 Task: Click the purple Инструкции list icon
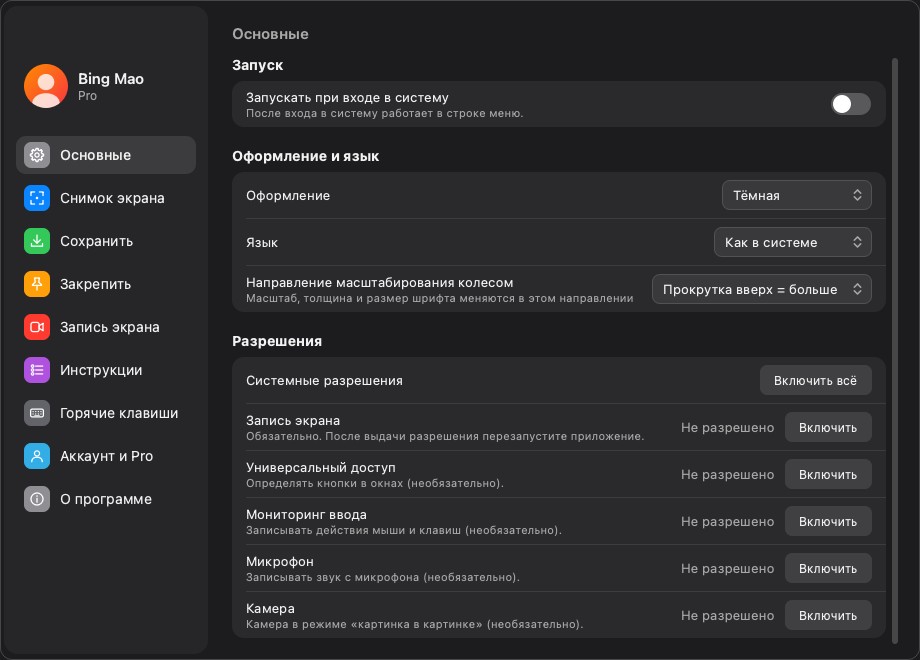pos(36,370)
